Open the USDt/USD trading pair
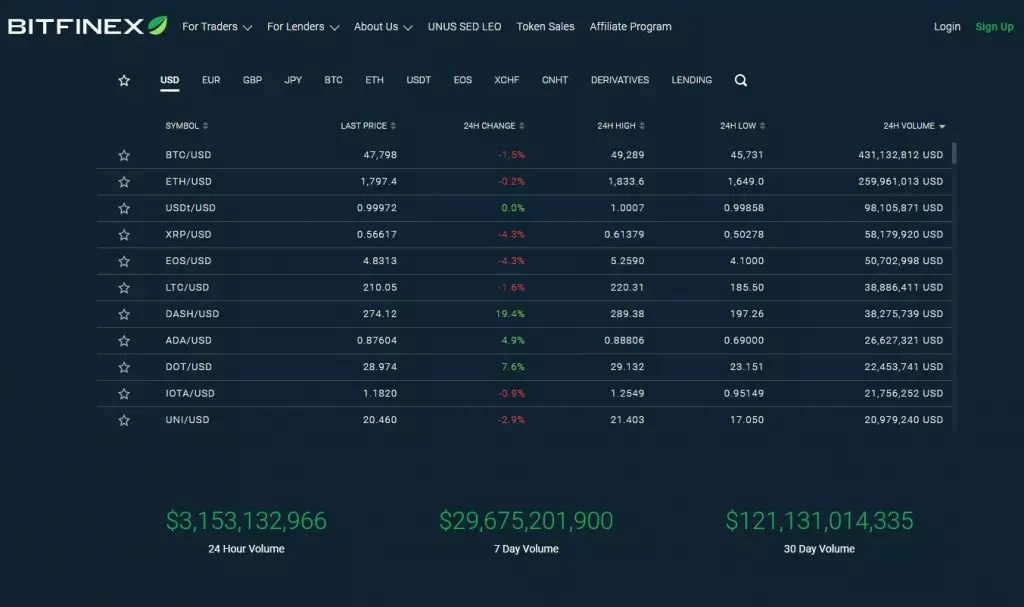Screen dimensions: 1024x607 (x=190, y=208)
